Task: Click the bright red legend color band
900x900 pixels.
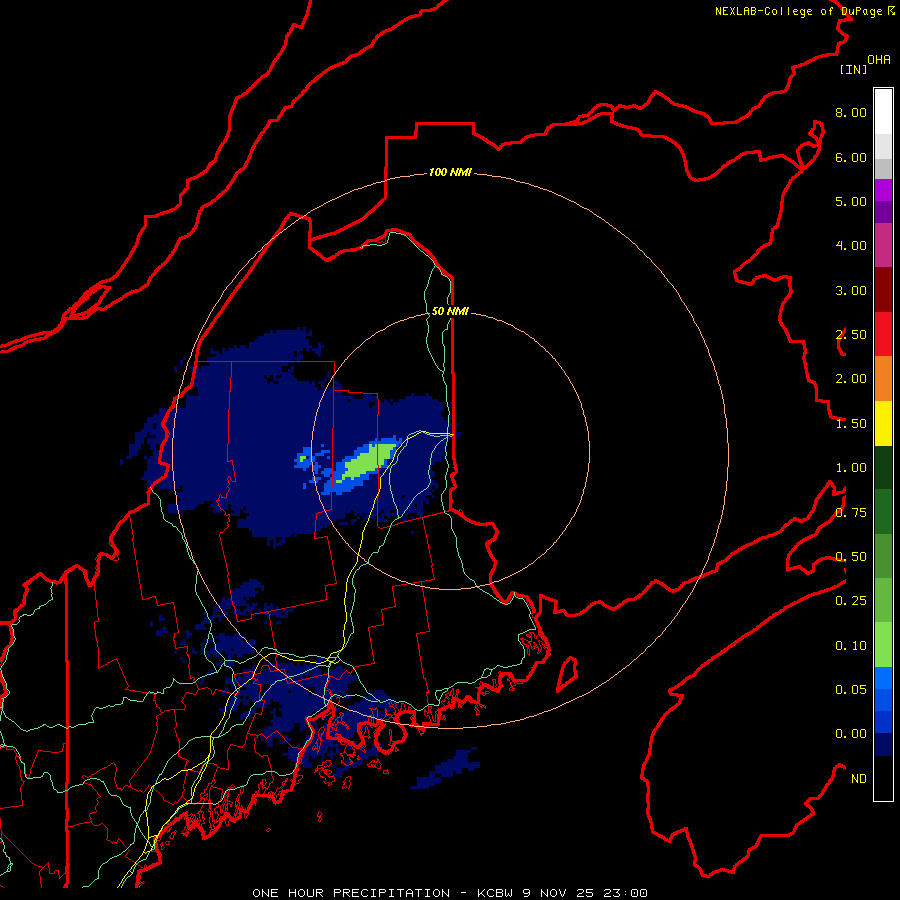Action: coord(883,334)
